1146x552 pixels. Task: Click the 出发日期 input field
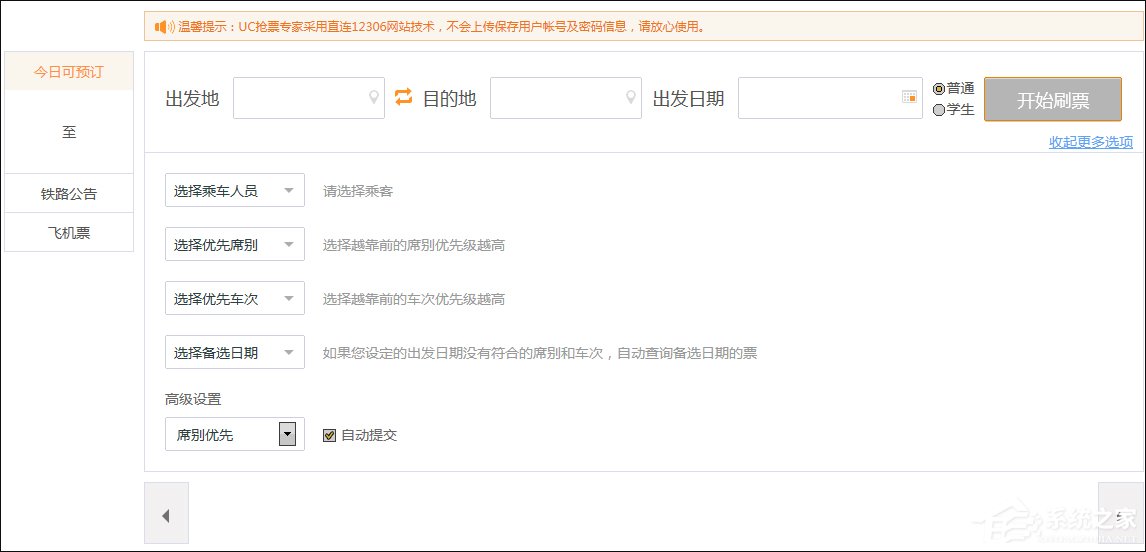830,98
